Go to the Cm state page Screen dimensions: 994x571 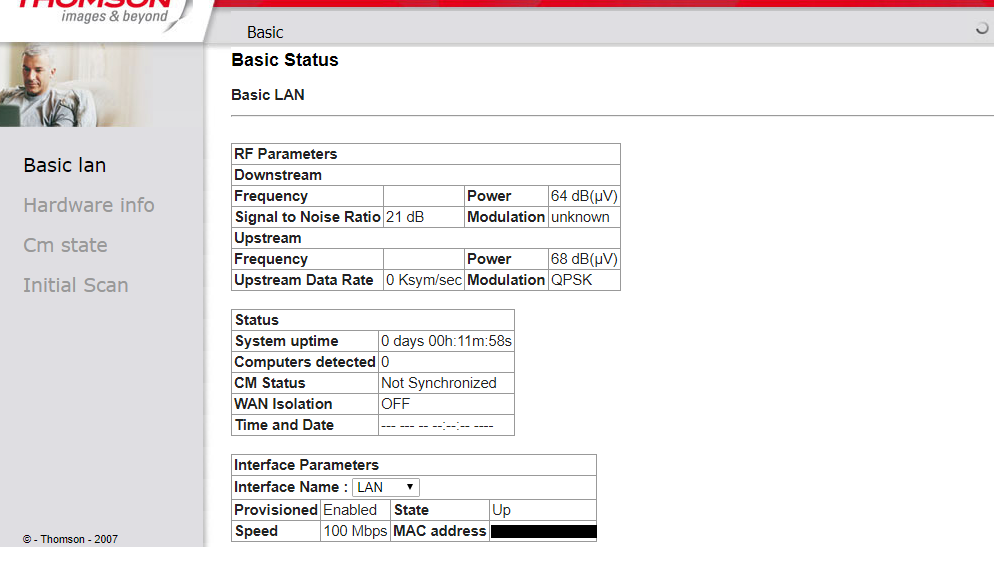pos(65,245)
